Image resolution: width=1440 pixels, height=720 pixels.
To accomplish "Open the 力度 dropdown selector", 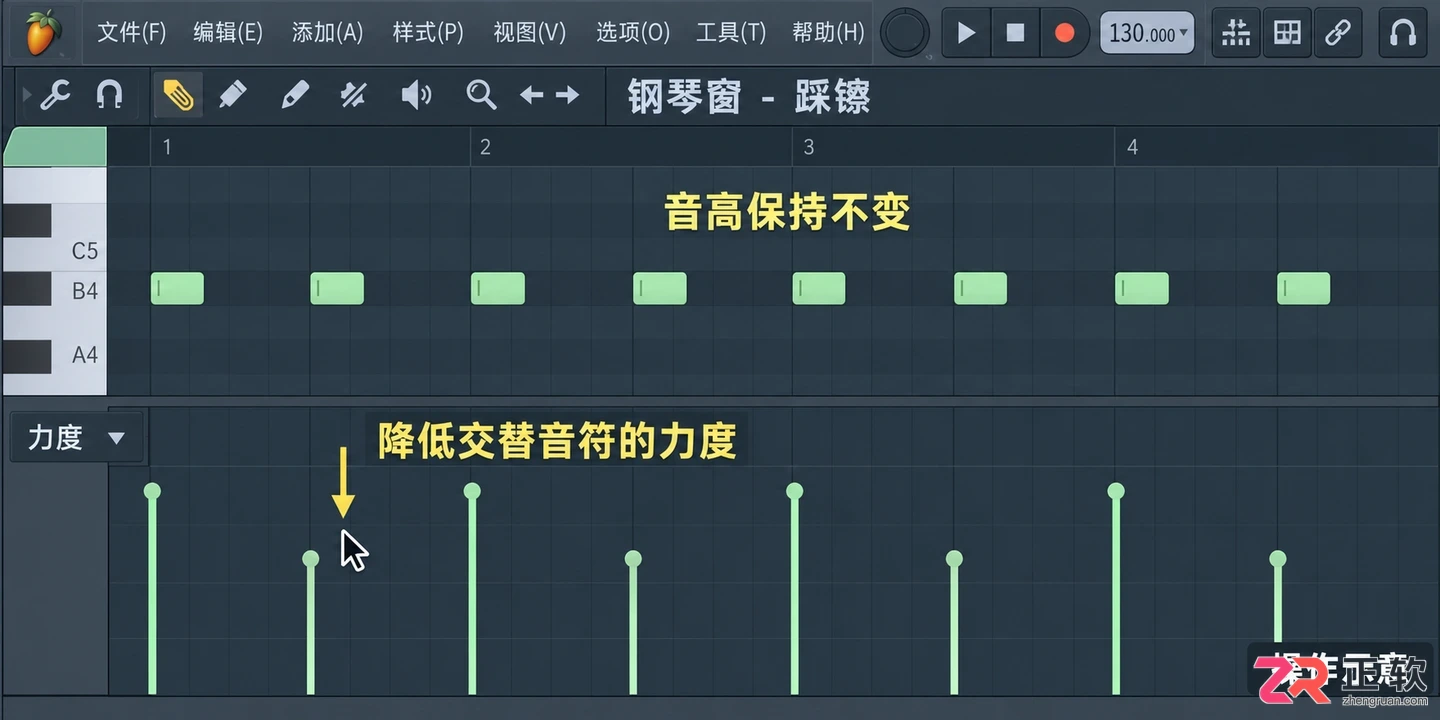I will (x=77, y=438).
